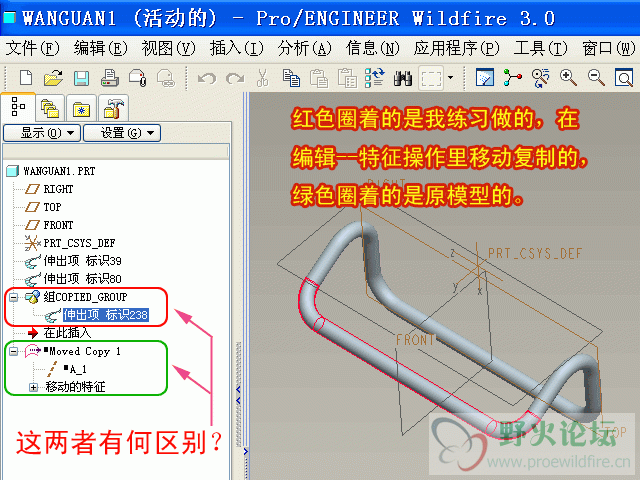Open the 显示(O) dropdown

(x=42, y=133)
